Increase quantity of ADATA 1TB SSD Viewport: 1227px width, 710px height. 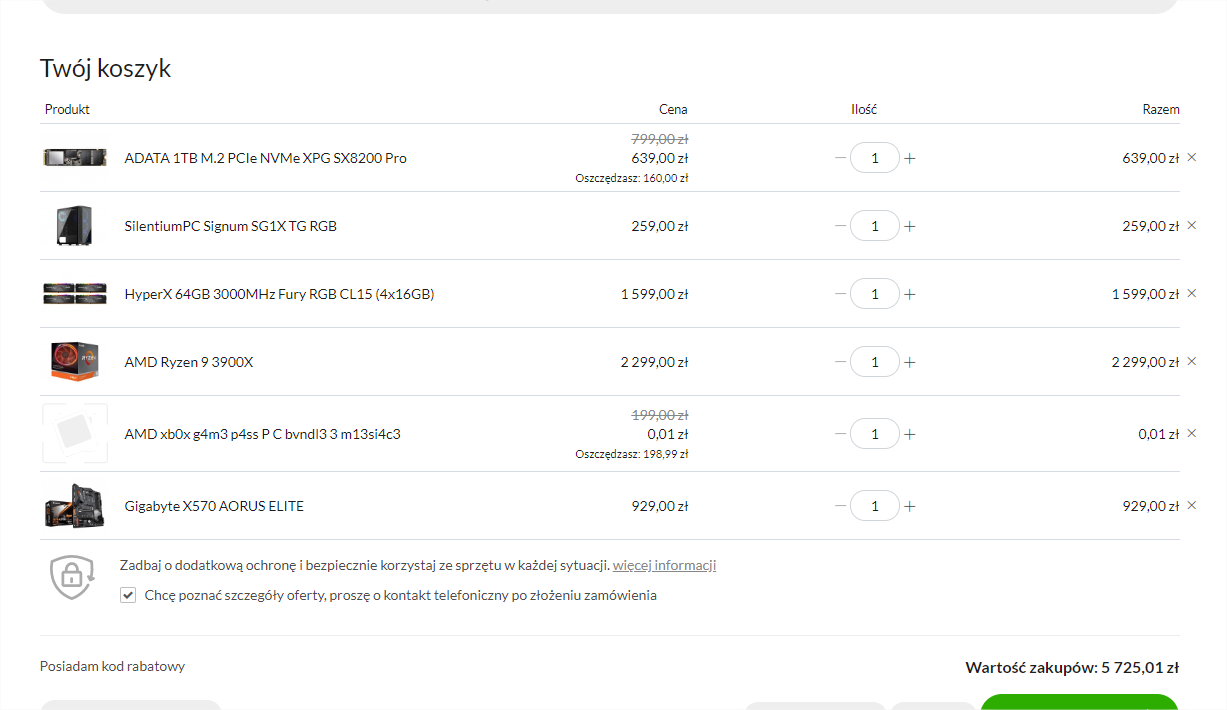coord(909,158)
